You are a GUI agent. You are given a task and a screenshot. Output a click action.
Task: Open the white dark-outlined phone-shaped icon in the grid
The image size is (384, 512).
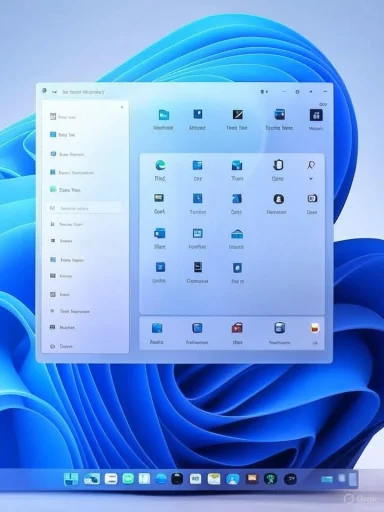[x=278, y=165]
